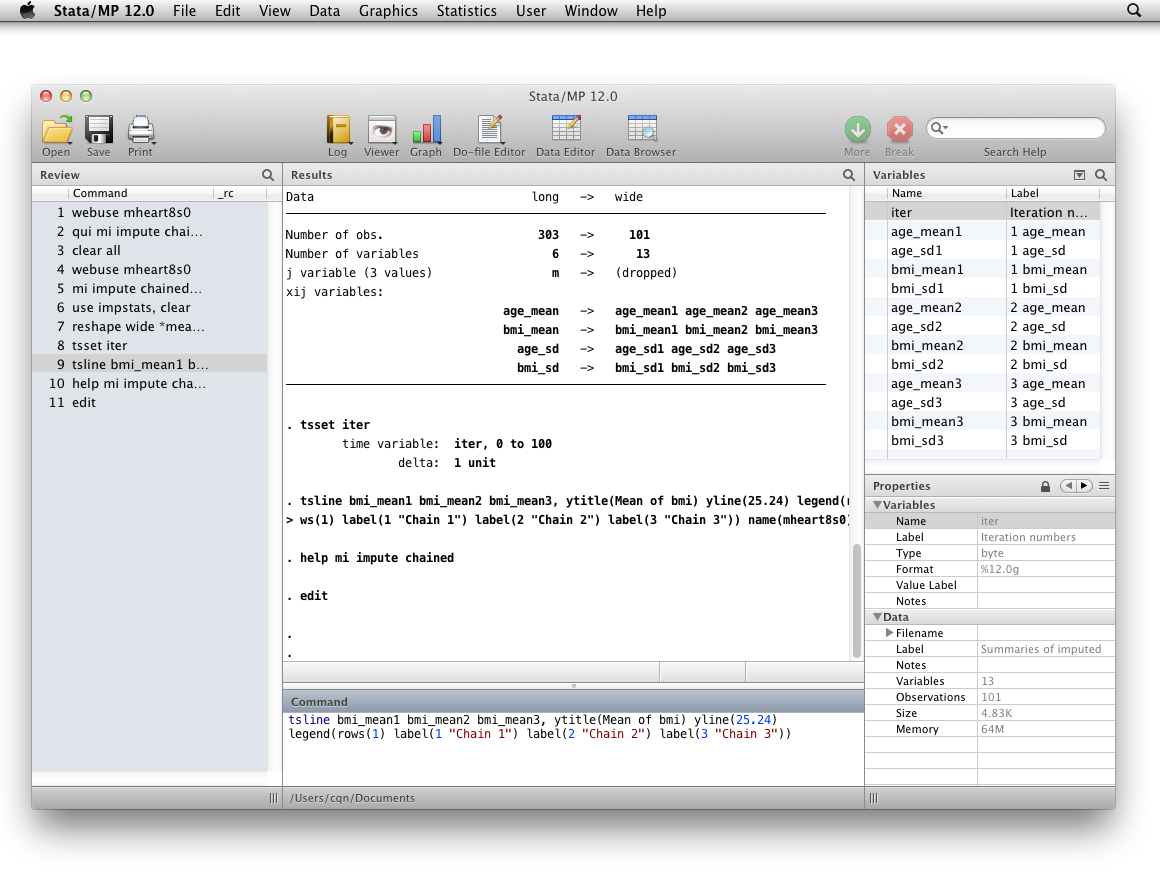Select the 'bmi_mean3' variable
This screenshot has height=876, width=1160.
click(982, 421)
